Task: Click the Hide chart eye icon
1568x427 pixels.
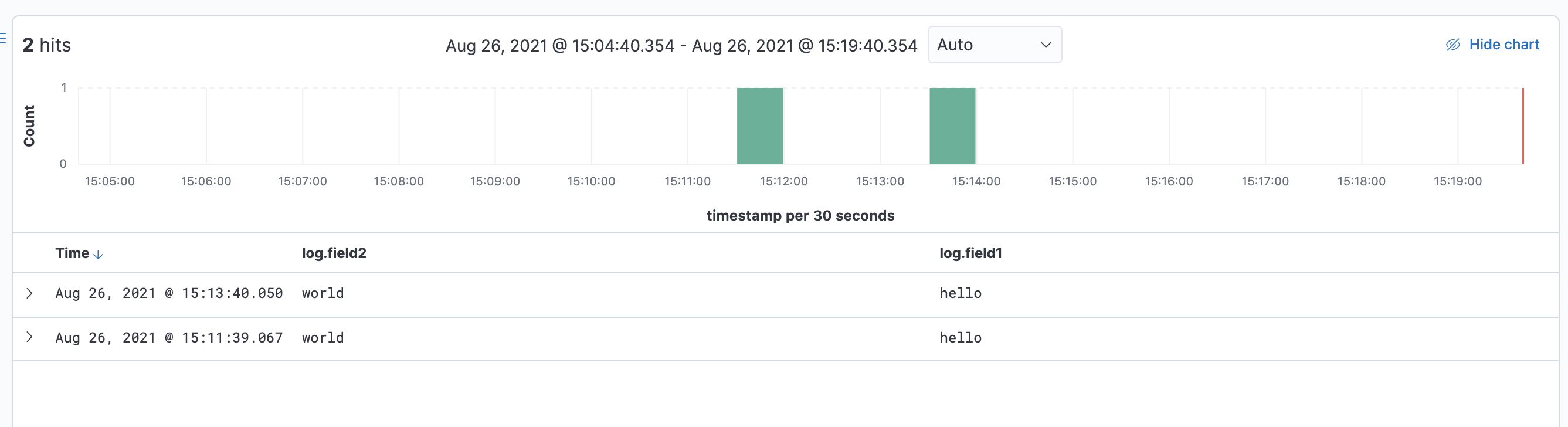Action: (1453, 45)
